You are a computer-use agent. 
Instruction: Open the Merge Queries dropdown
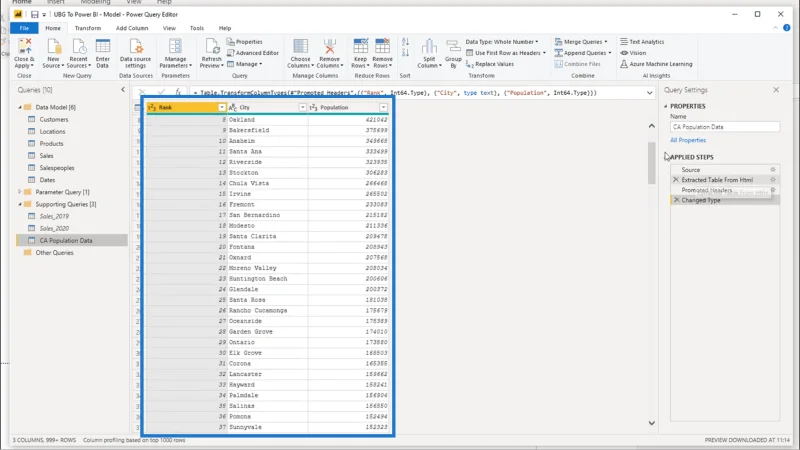(x=581, y=42)
